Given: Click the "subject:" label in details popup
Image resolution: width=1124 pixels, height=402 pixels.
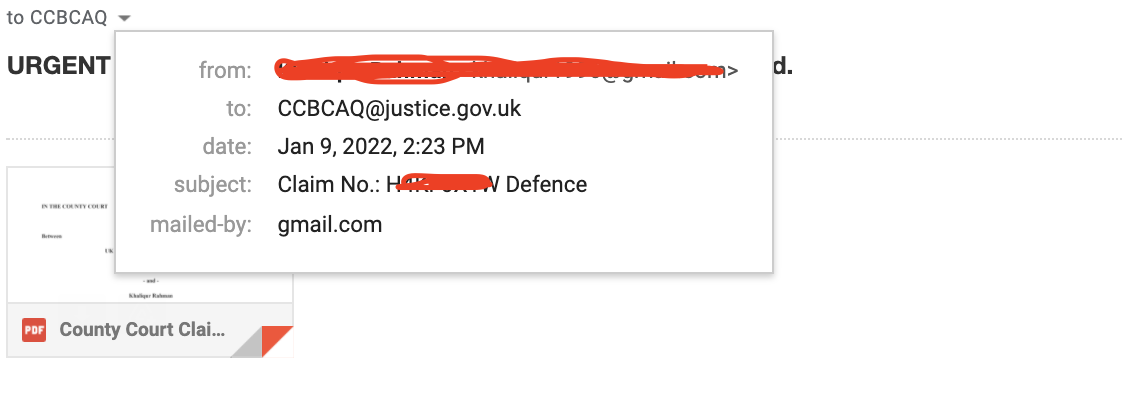Looking at the screenshot, I should 213,184.
